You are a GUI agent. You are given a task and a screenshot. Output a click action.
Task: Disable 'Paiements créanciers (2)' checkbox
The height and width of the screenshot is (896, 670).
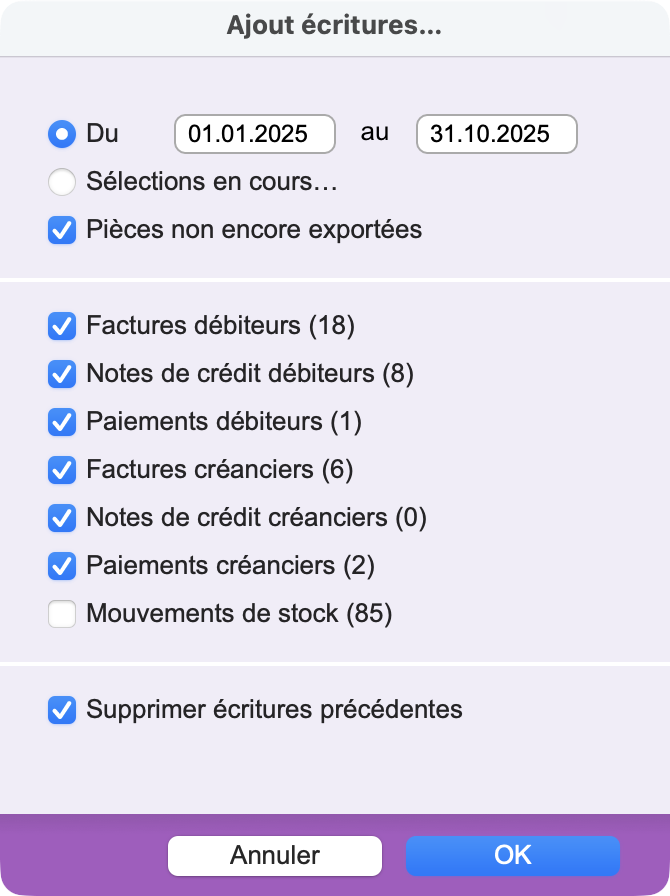pos(62,566)
